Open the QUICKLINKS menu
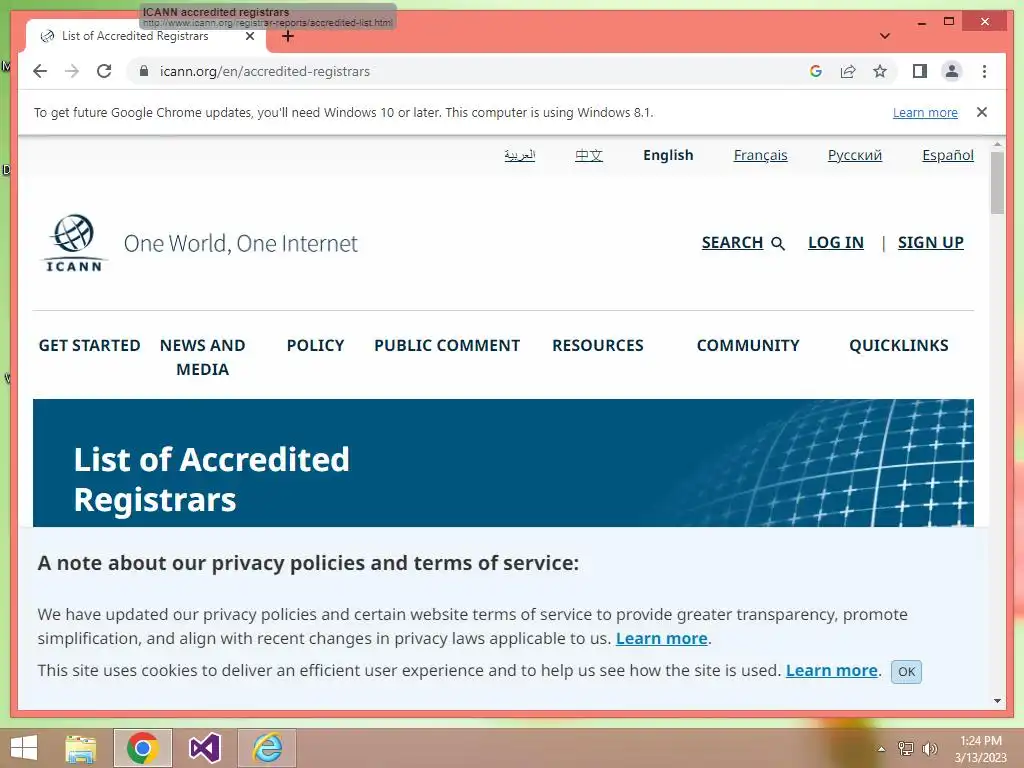Screen dimensions: 1024x768 [x=899, y=345]
